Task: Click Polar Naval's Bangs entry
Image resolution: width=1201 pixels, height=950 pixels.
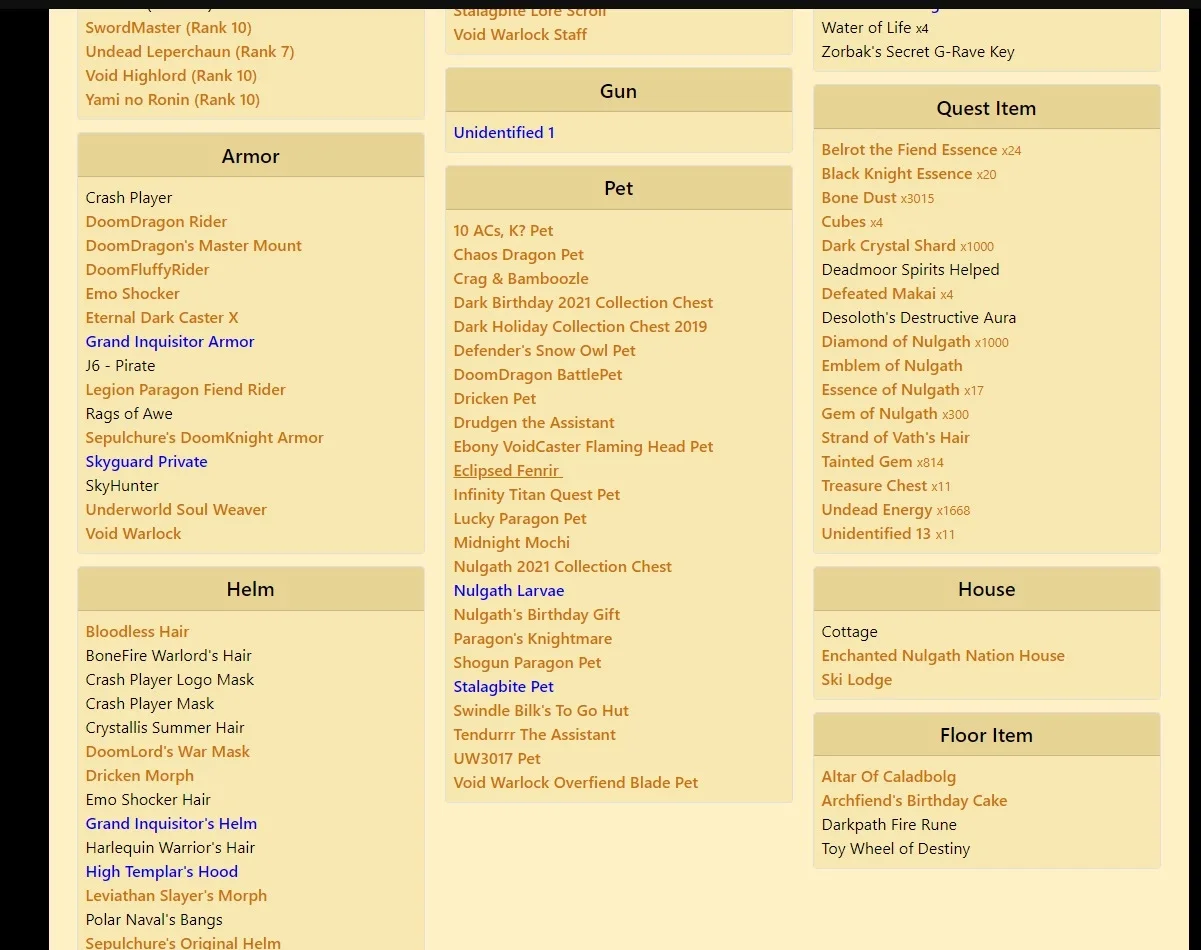Action: [x=154, y=920]
